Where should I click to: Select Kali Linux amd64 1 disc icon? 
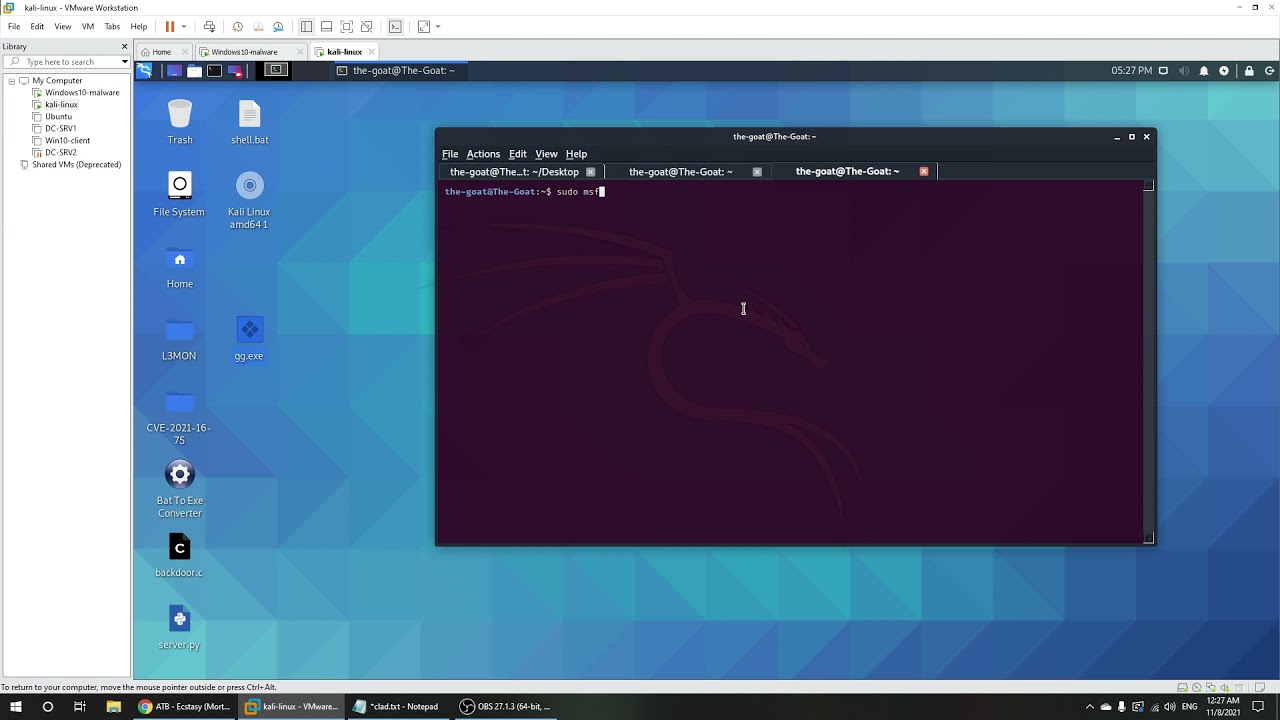[x=249, y=200]
